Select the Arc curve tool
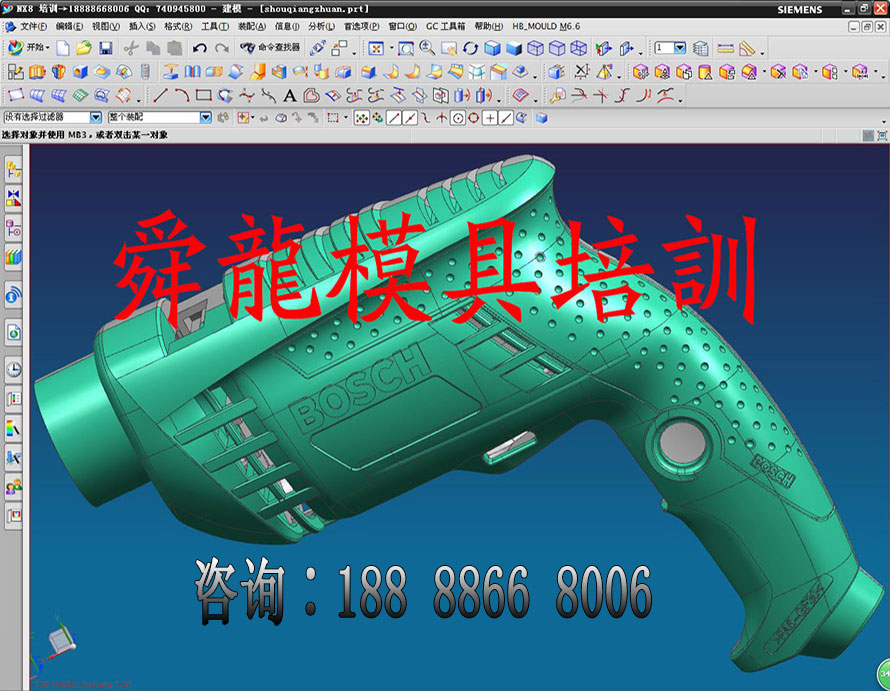 click(x=182, y=95)
